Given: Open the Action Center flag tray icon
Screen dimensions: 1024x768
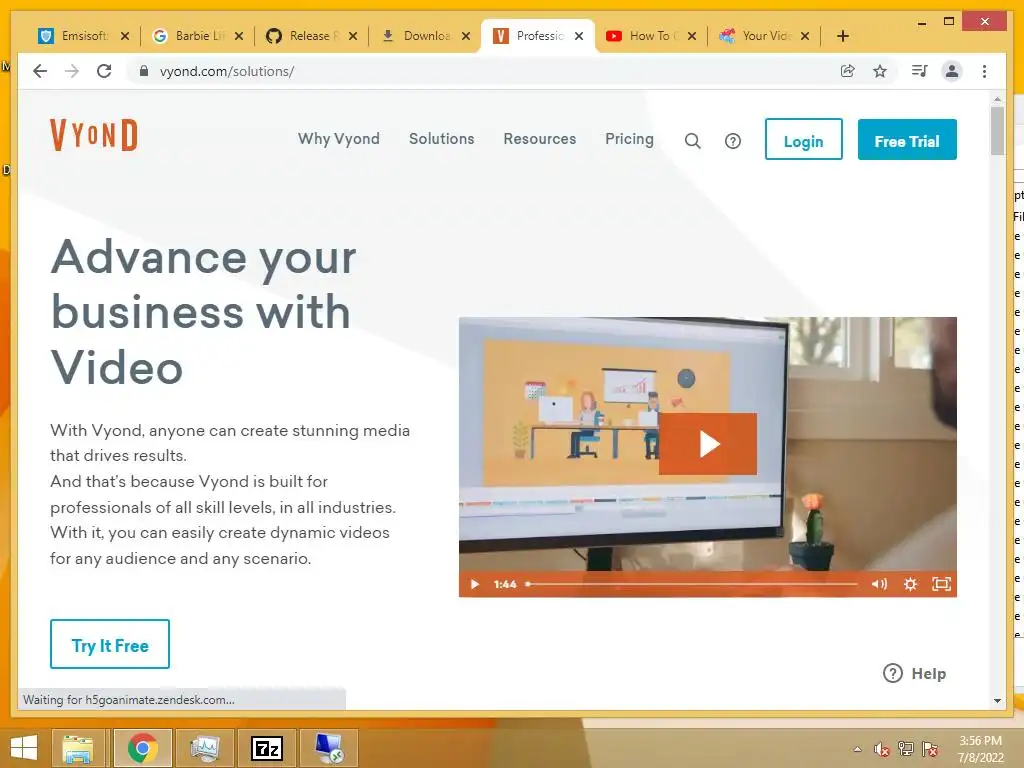Looking at the screenshot, I should point(930,749).
